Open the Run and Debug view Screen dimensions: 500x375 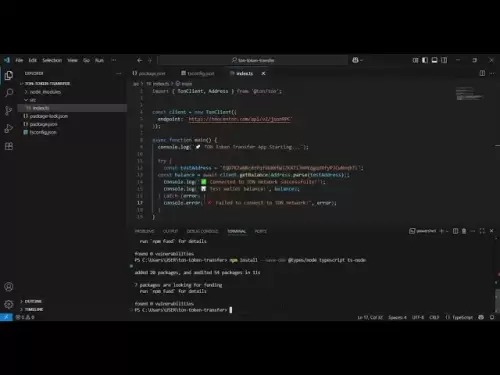9,128
